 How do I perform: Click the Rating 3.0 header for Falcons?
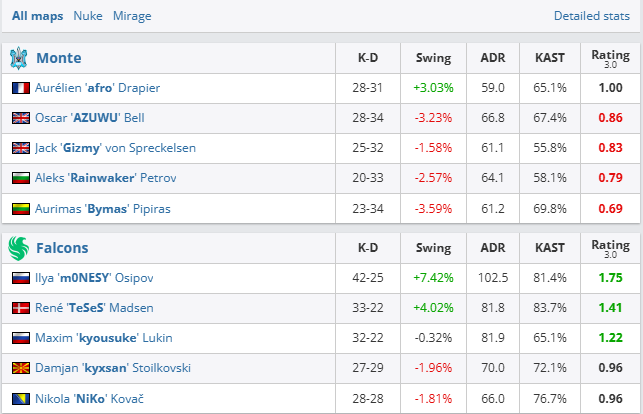[610, 248]
